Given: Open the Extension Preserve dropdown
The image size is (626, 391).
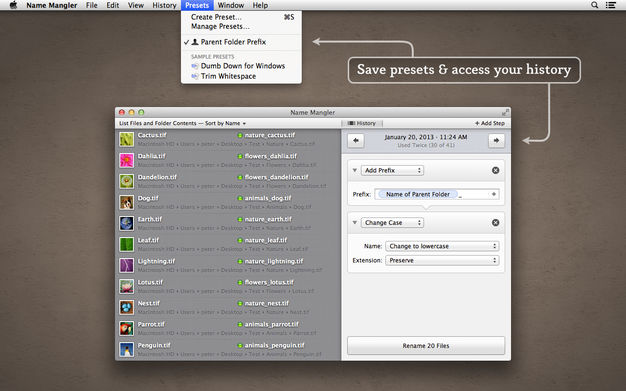Looking at the screenshot, I should [x=442, y=260].
